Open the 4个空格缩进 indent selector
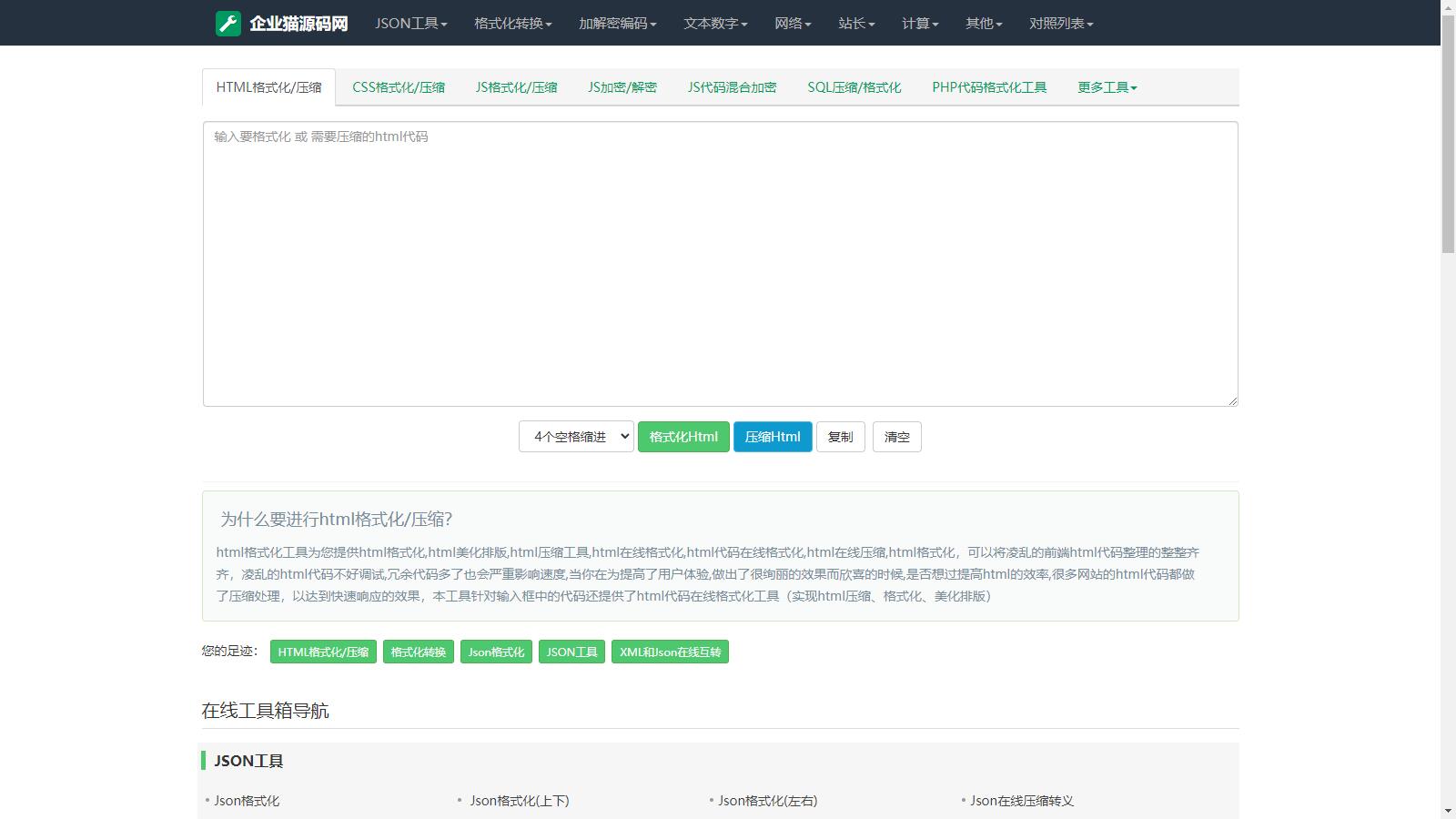 [x=576, y=437]
